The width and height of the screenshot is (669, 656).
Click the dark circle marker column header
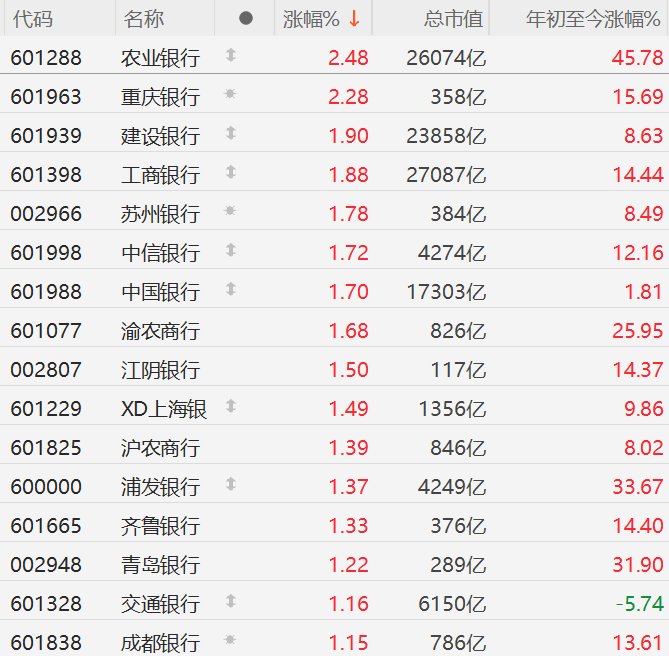(246, 18)
